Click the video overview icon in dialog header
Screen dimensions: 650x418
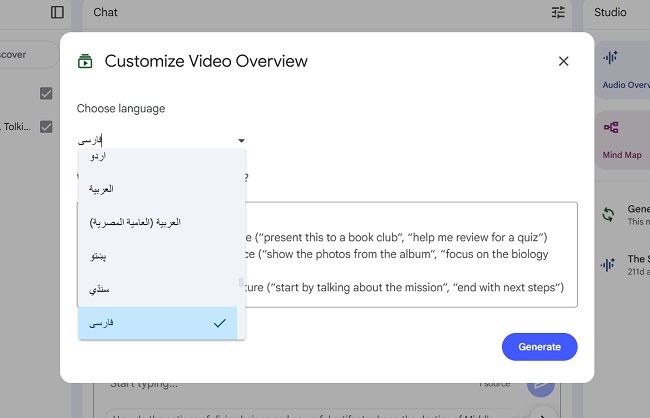[x=85, y=61]
